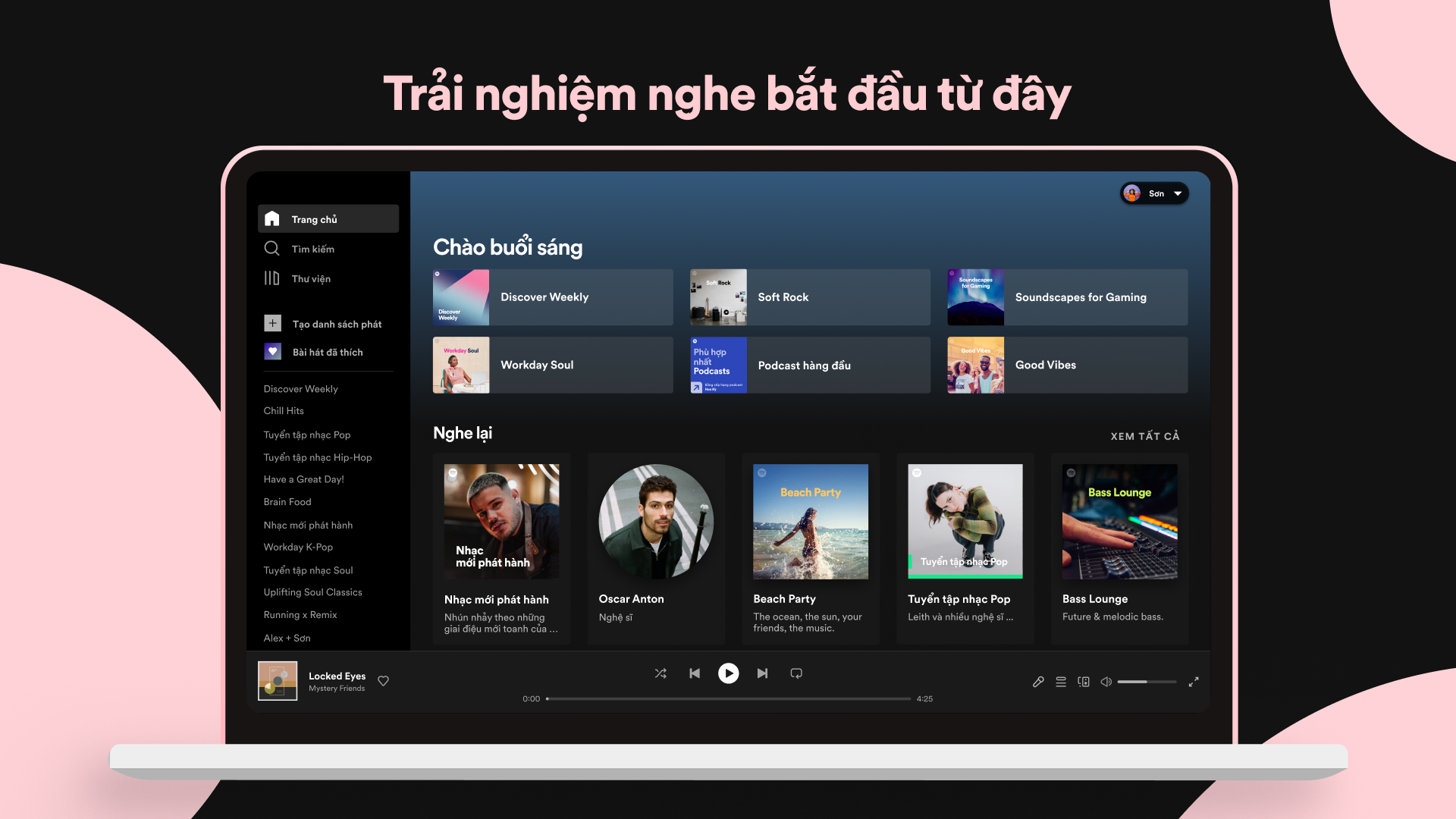The height and width of the screenshot is (819, 1456).
Task: Select Alex + Sơn playlist
Action: tap(287, 638)
